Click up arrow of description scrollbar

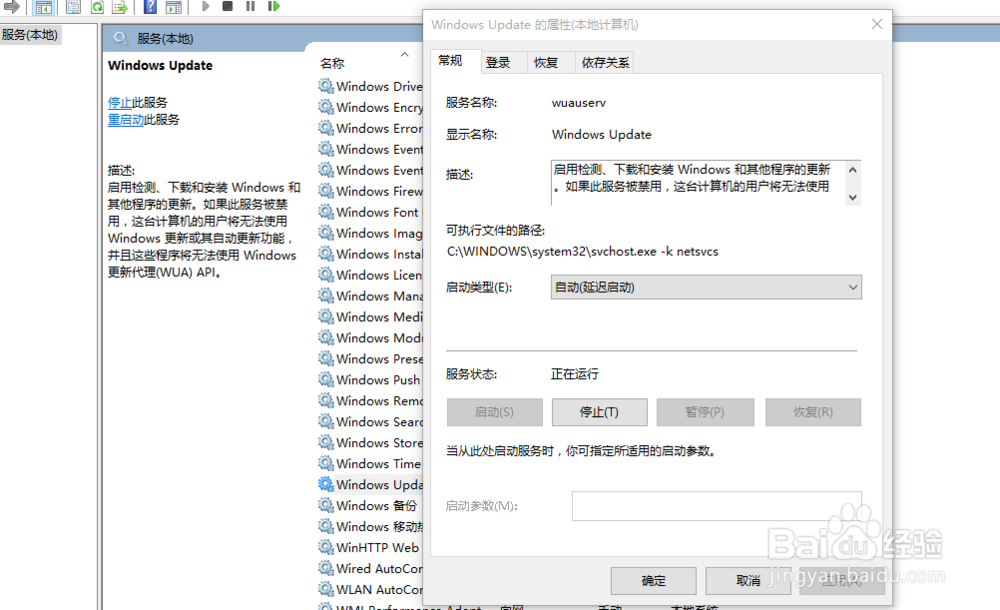tap(853, 170)
